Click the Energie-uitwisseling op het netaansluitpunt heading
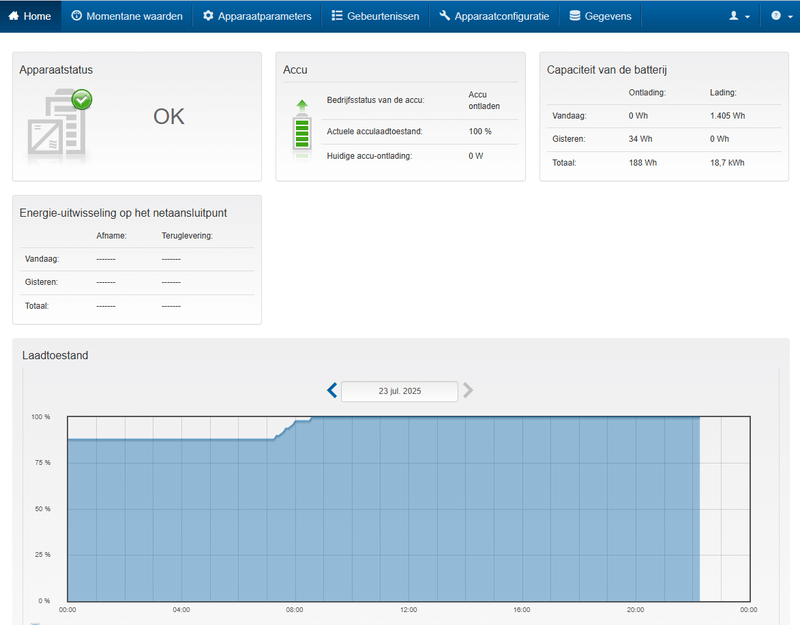This screenshot has height=625, width=800. click(123, 213)
